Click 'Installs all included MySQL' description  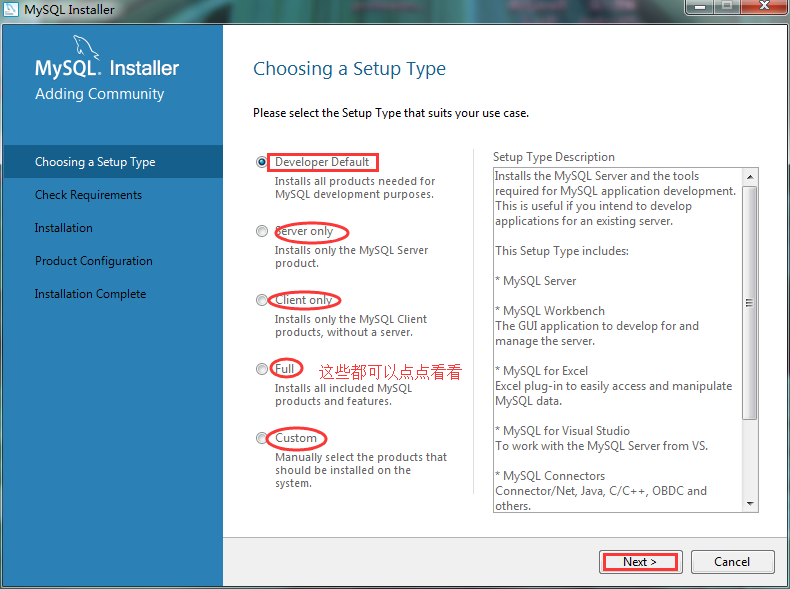tap(343, 388)
